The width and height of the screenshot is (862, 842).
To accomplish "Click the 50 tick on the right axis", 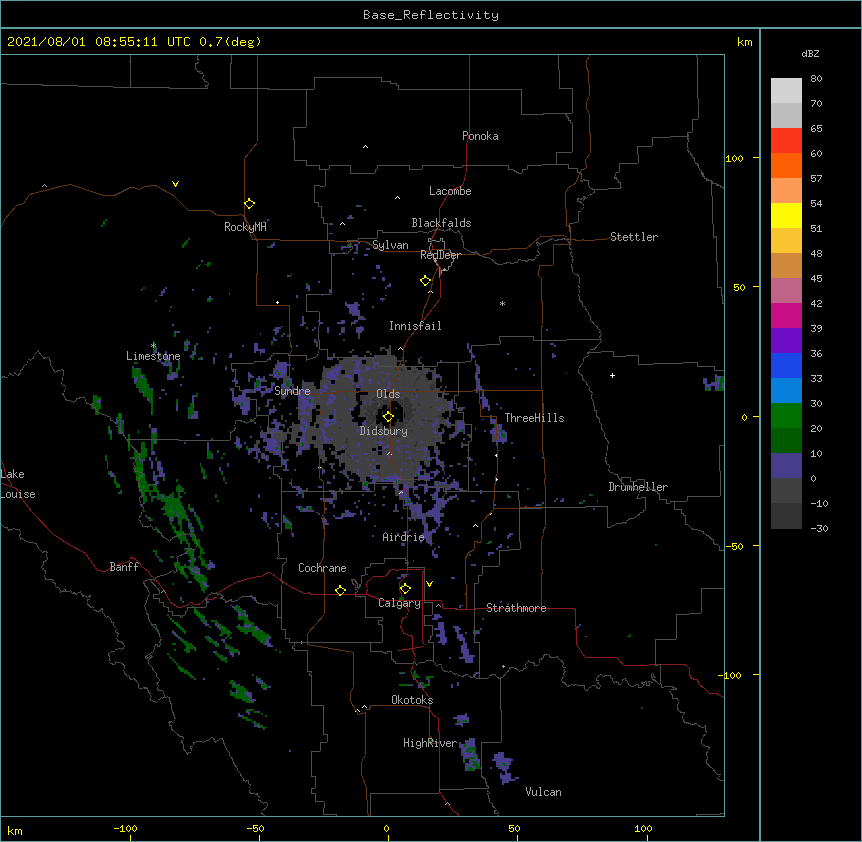I will (x=739, y=287).
